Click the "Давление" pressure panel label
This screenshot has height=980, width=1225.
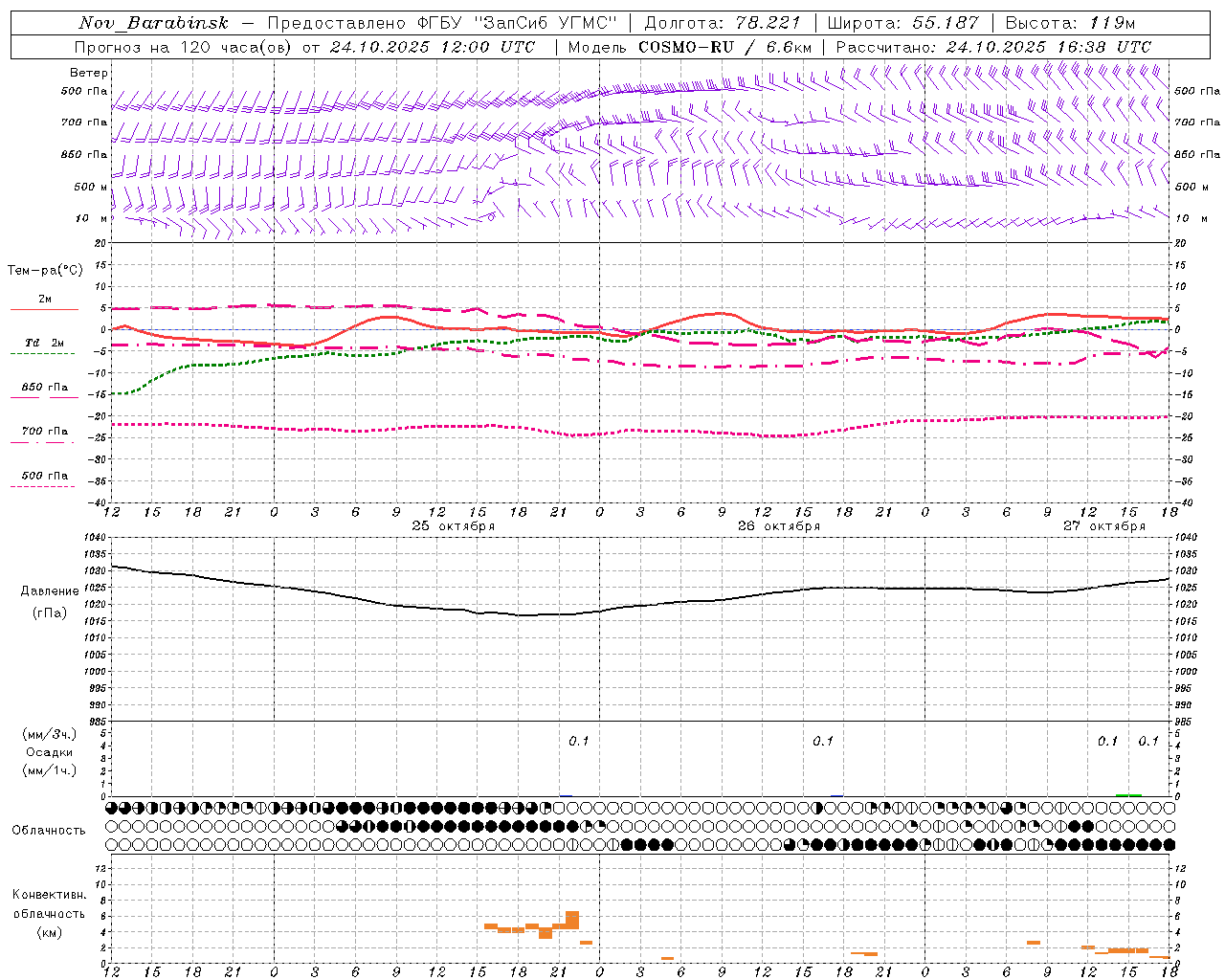coord(50,591)
